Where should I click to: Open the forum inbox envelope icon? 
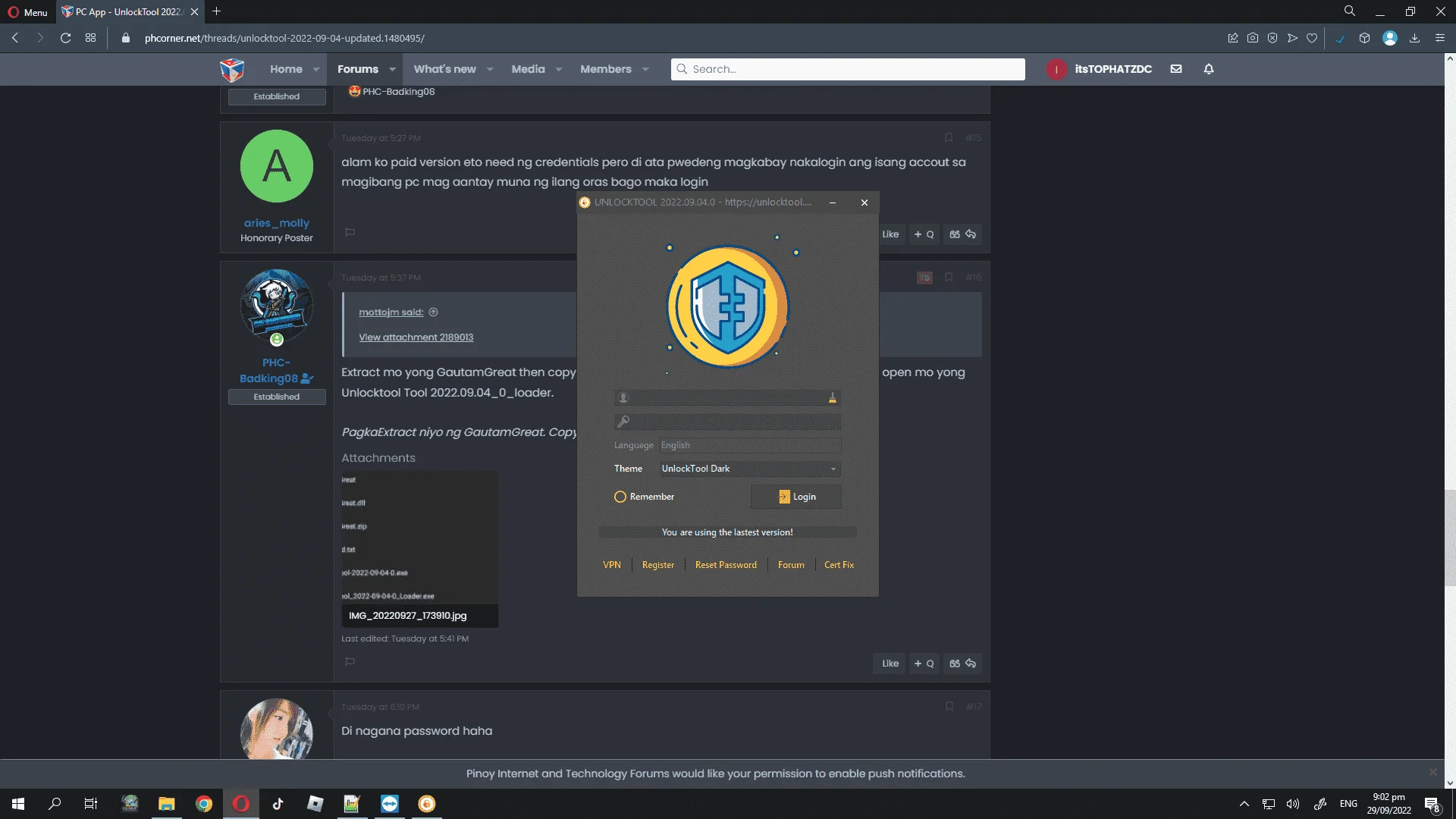click(x=1176, y=69)
